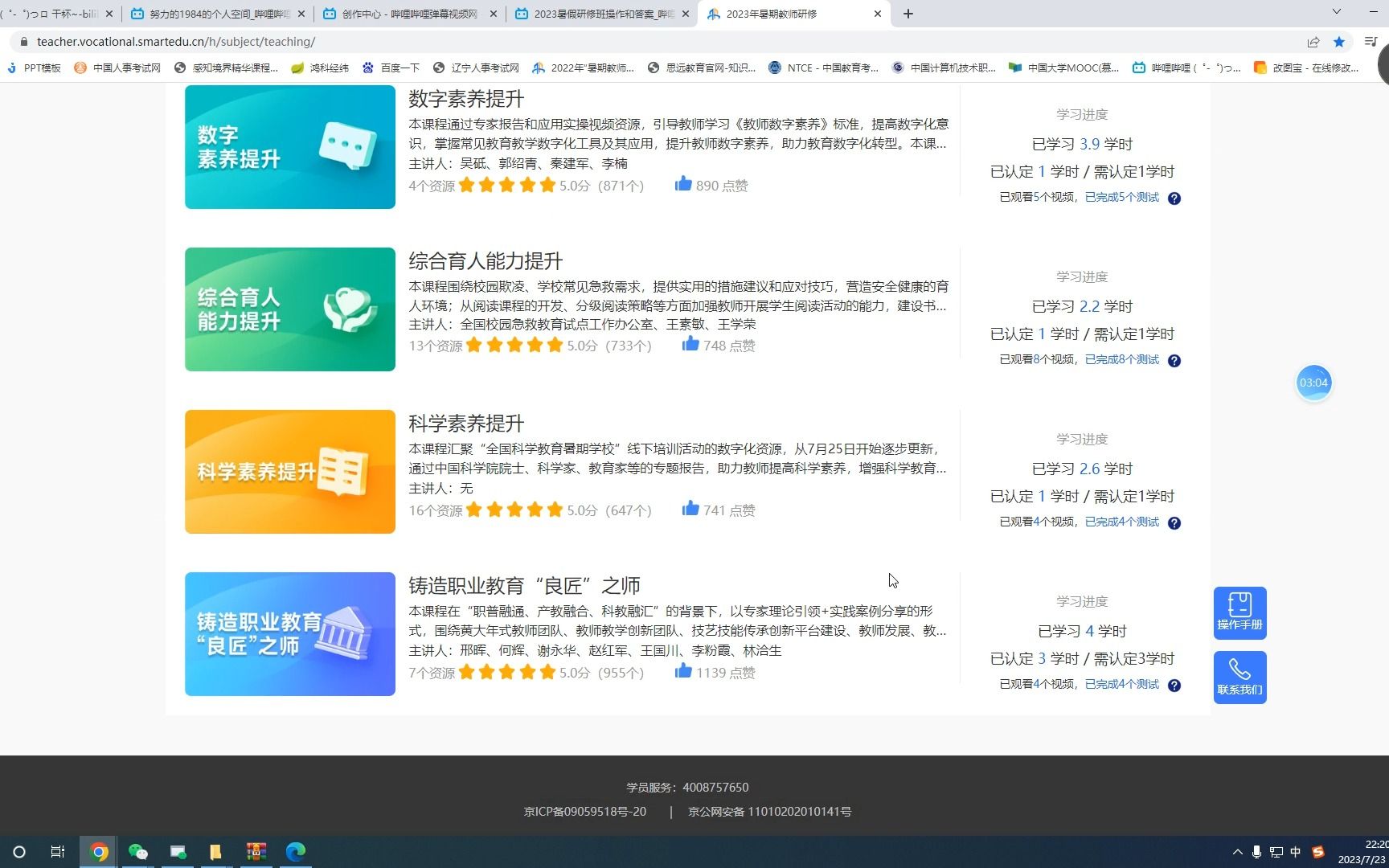1389x868 pixels.
Task: Open 改图宝 bookmark
Action: click(1306, 68)
